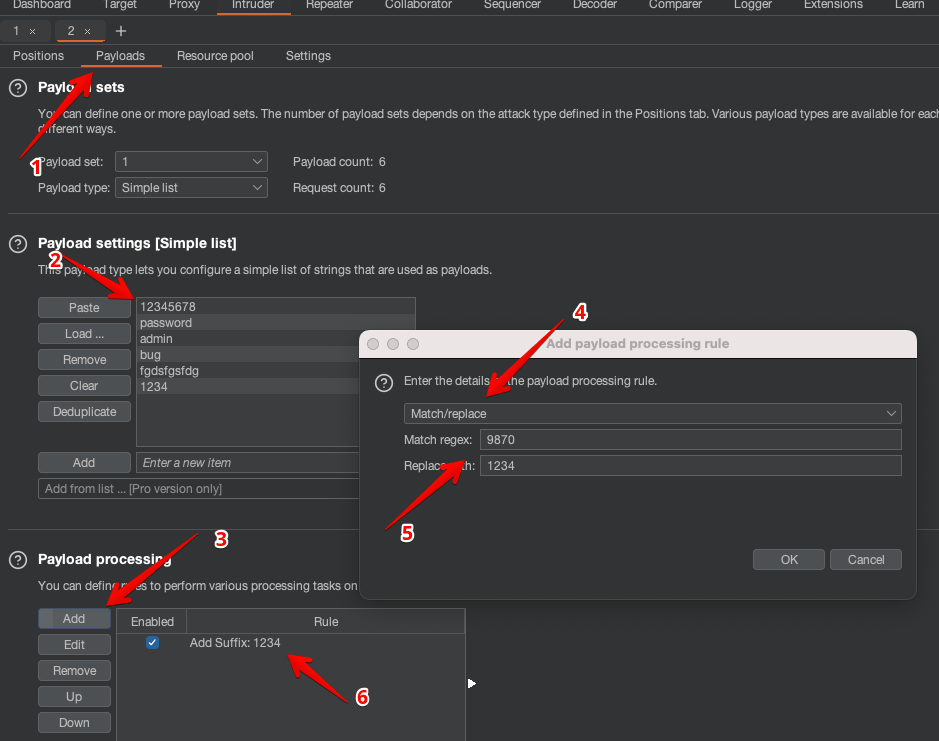Switch to Collaborator tab
The height and width of the screenshot is (741, 939).
coord(418,5)
